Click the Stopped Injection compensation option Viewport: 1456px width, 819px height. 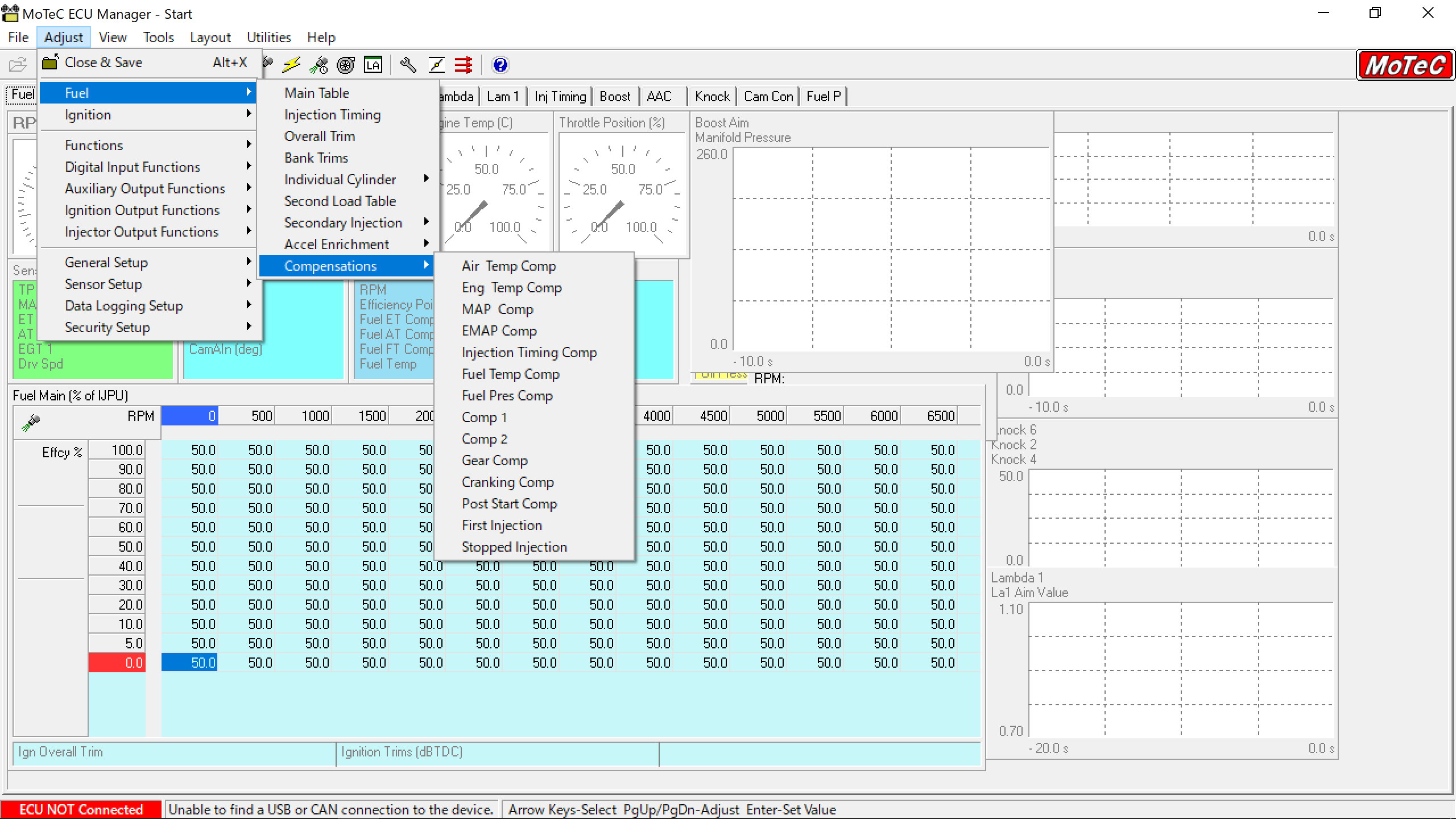(514, 547)
